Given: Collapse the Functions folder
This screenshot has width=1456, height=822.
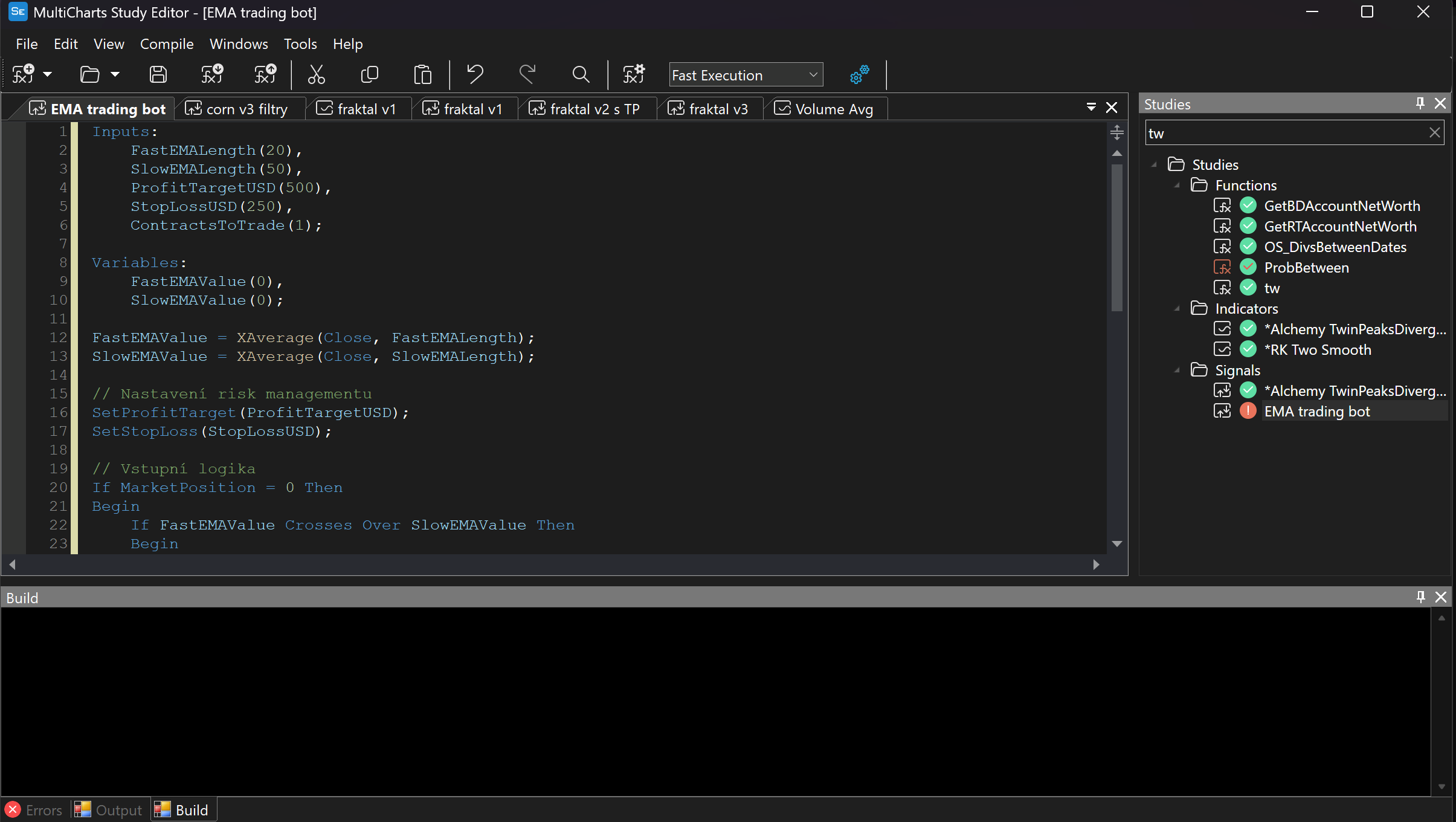Looking at the screenshot, I should click(x=1177, y=185).
